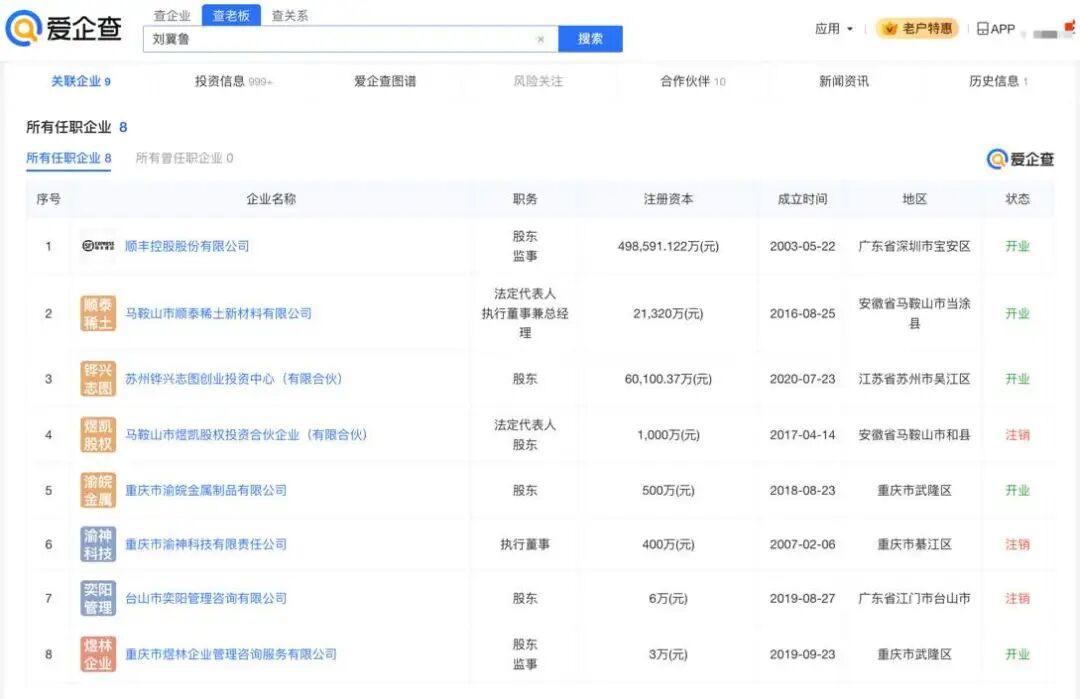Click the 状态 column header
Image resolution: width=1080 pixels, height=699 pixels.
[x=1017, y=199]
